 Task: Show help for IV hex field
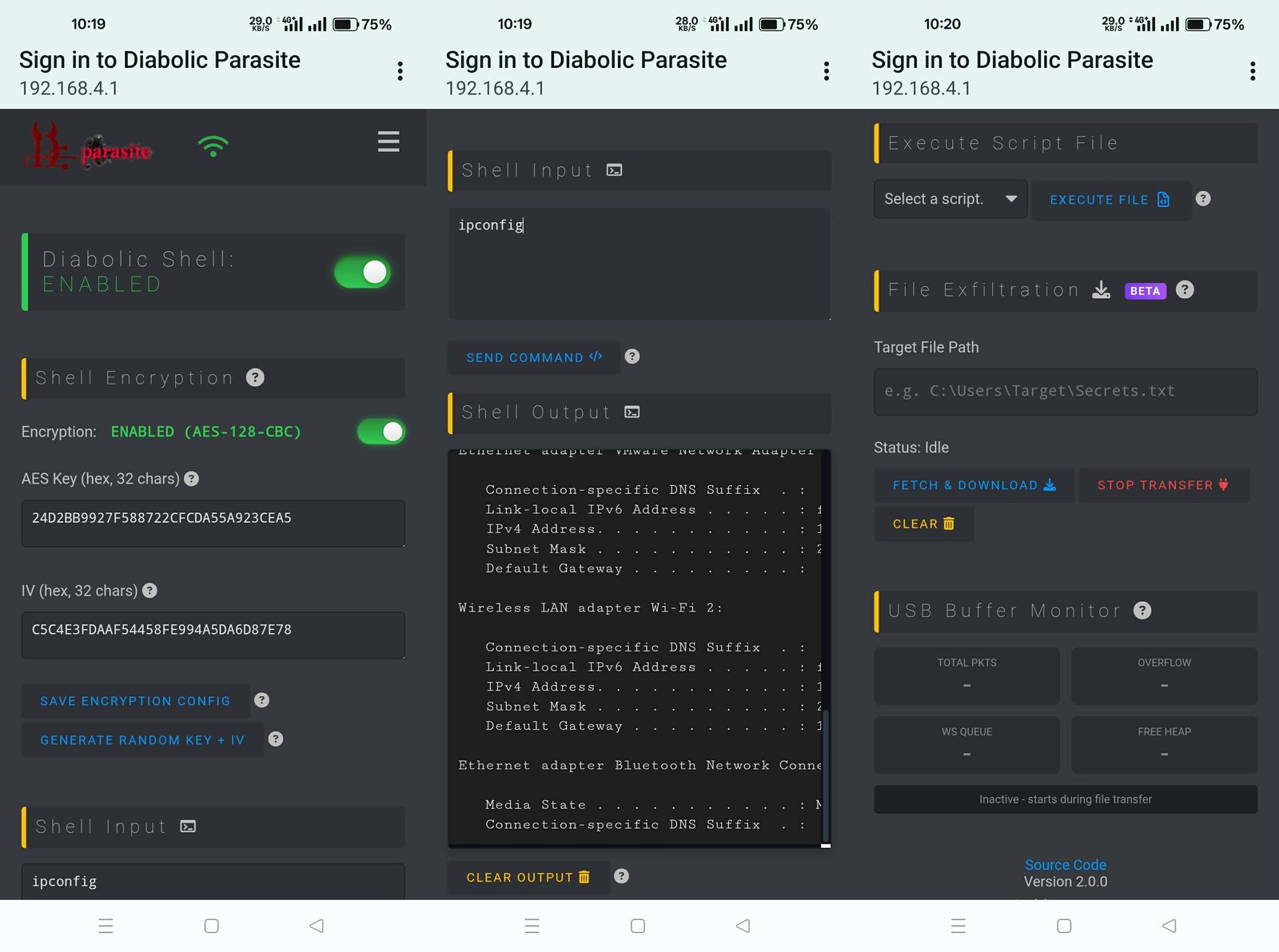click(x=149, y=591)
